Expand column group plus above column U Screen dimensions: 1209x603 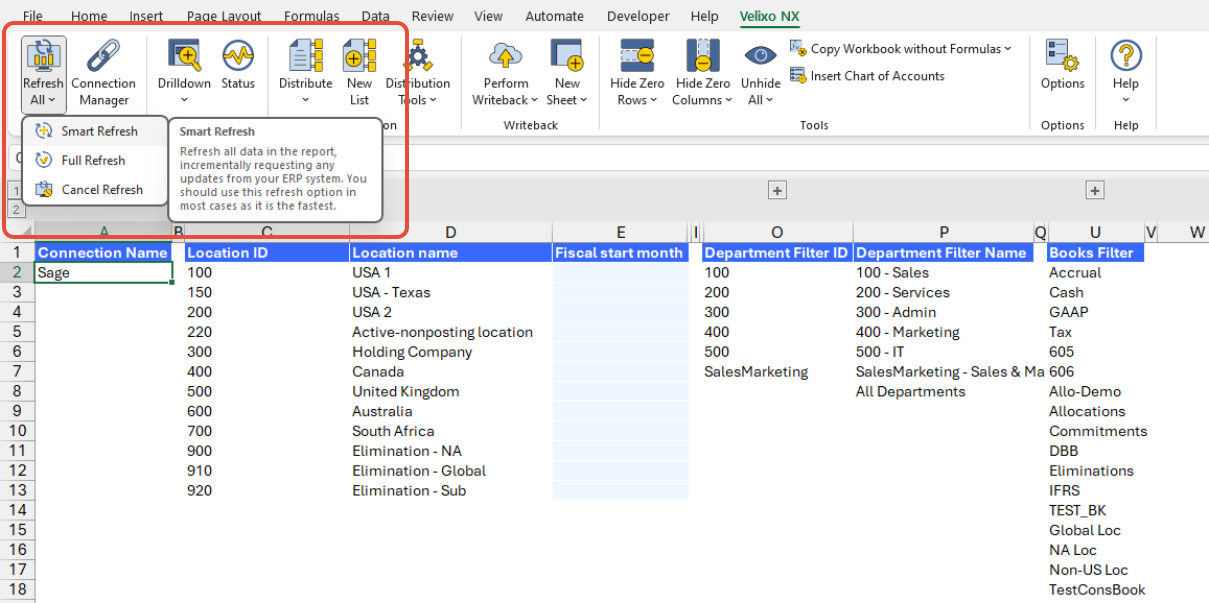click(x=1095, y=190)
